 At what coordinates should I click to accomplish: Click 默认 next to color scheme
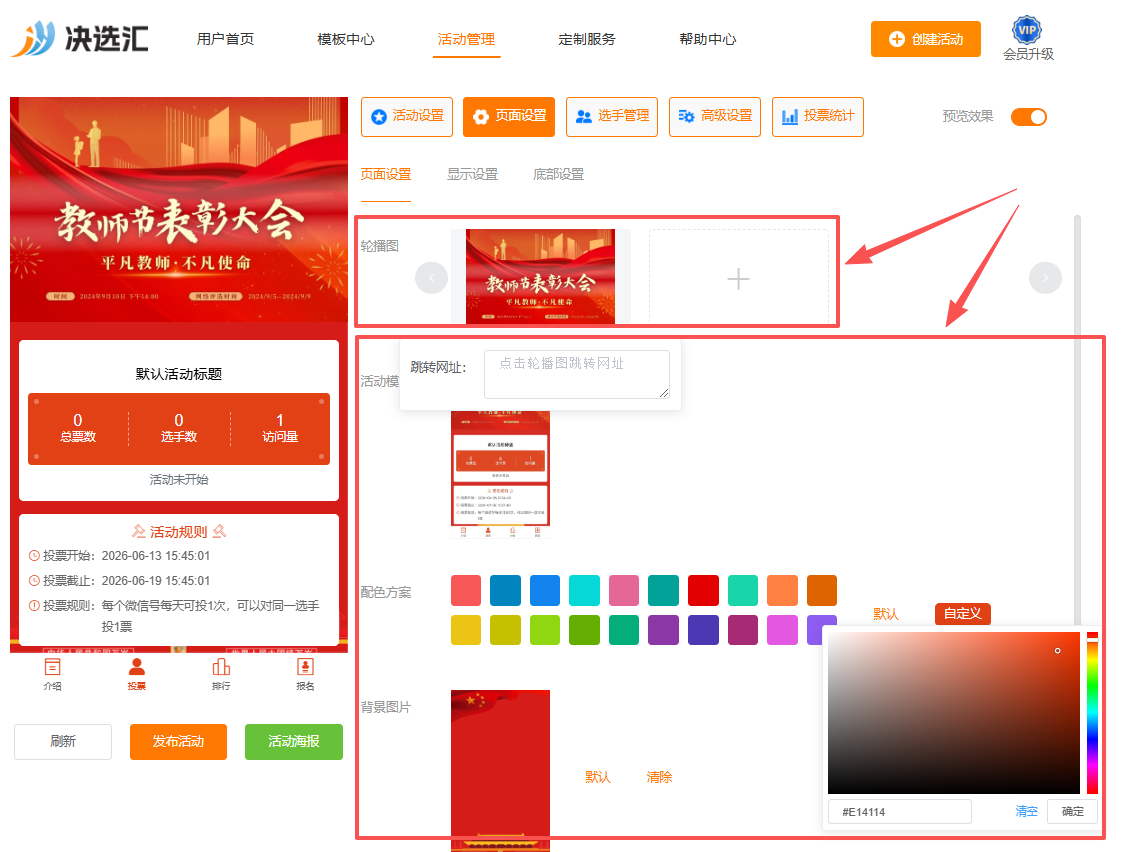[x=885, y=614]
